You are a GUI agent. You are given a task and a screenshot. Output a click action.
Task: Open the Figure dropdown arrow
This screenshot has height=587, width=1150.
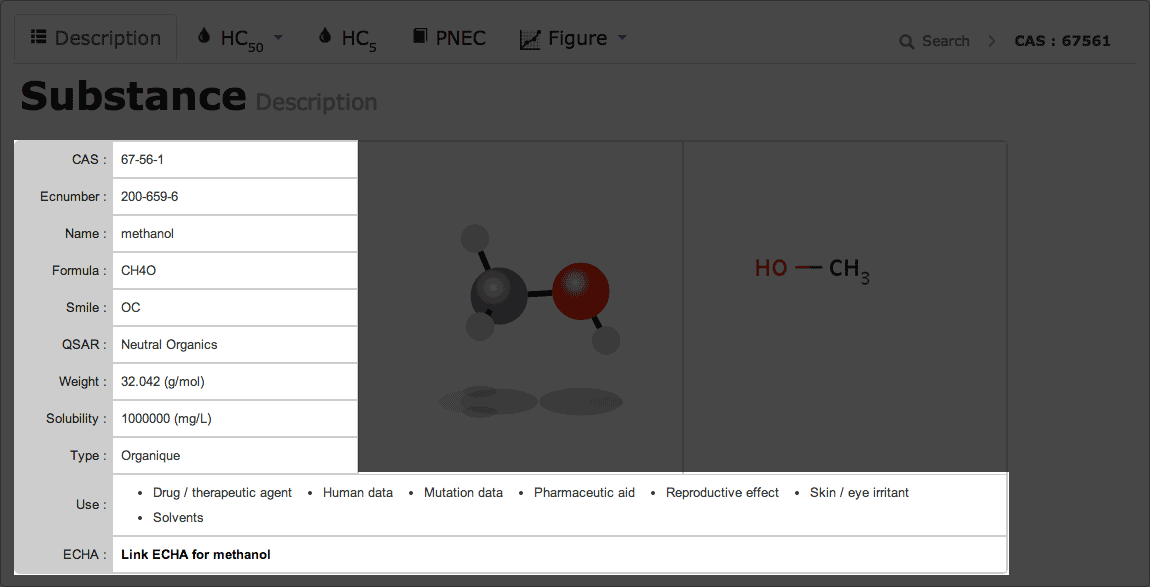click(622, 38)
